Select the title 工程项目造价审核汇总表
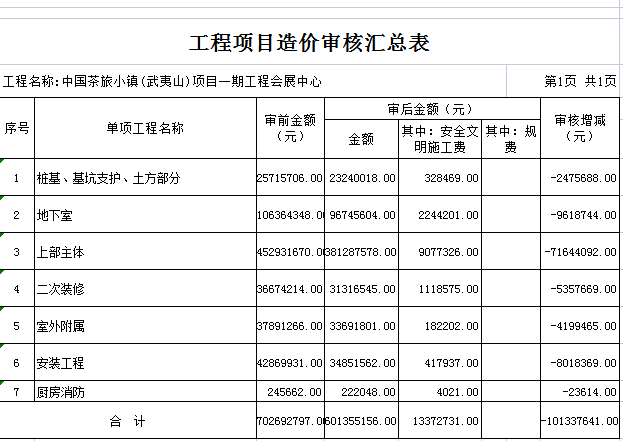623x441 pixels. (x=309, y=43)
